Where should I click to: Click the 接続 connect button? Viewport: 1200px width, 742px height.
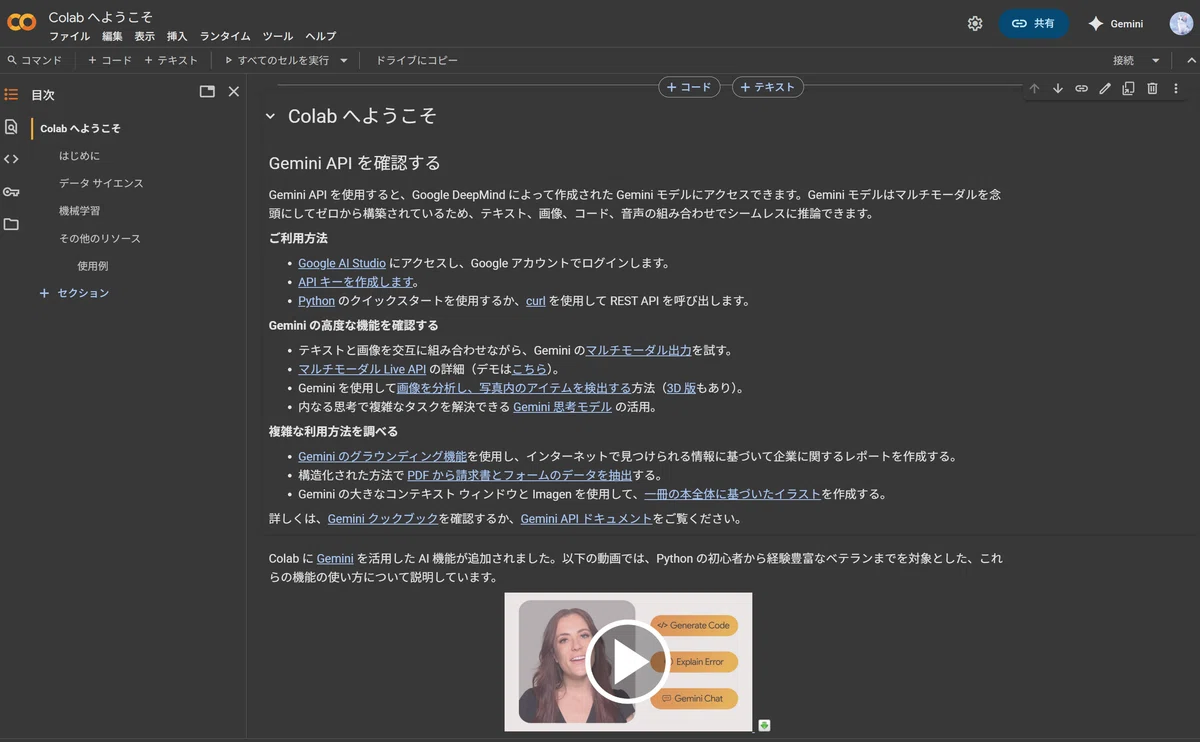pyautogui.click(x=1124, y=60)
